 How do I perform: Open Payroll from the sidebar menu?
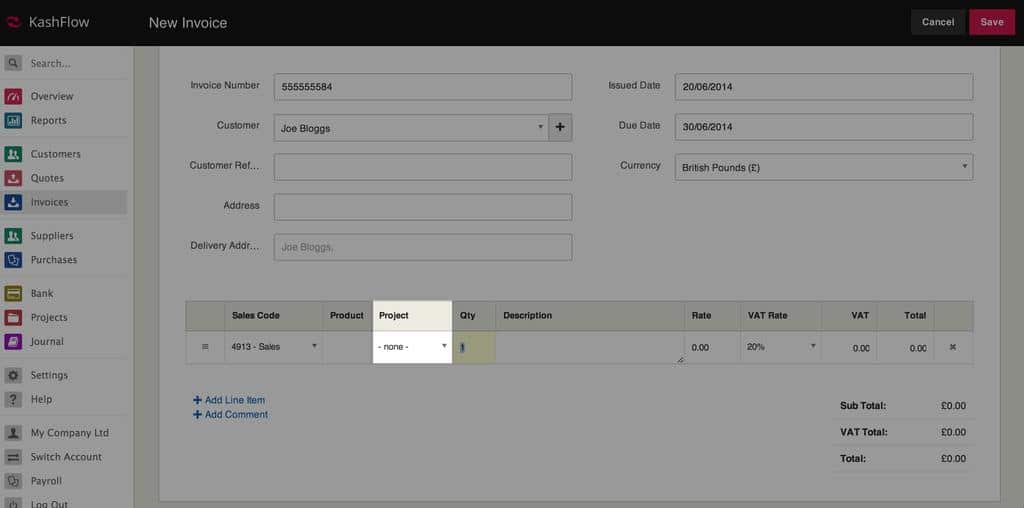coord(48,481)
